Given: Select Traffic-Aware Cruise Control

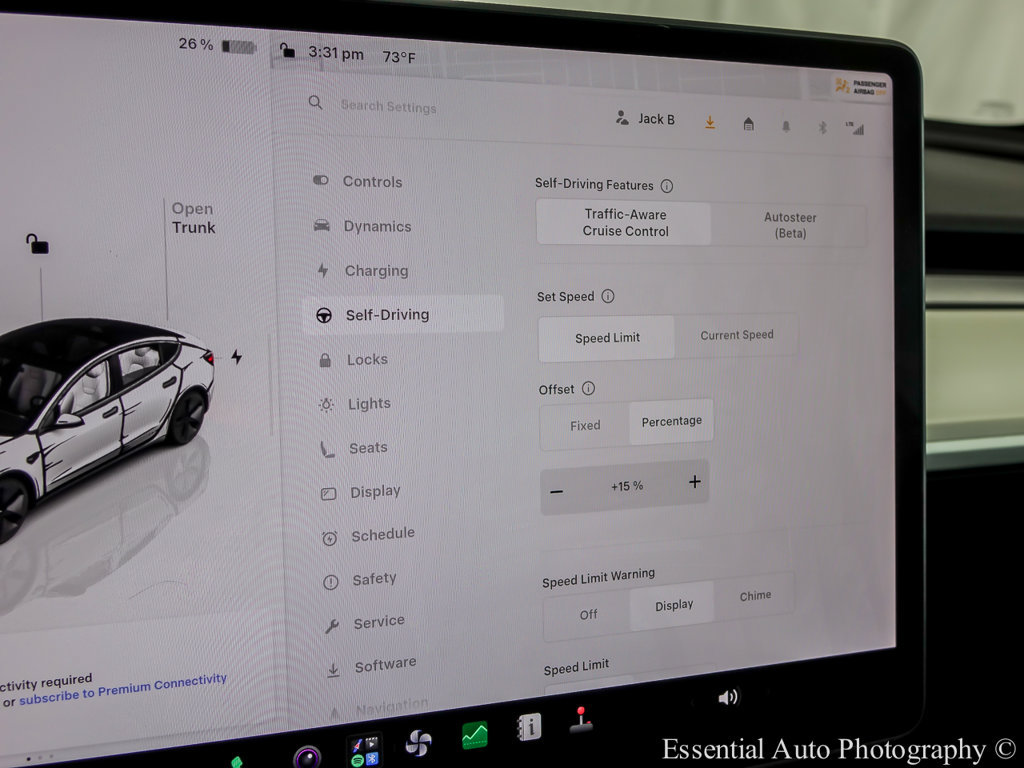Looking at the screenshot, I should click(624, 223).
